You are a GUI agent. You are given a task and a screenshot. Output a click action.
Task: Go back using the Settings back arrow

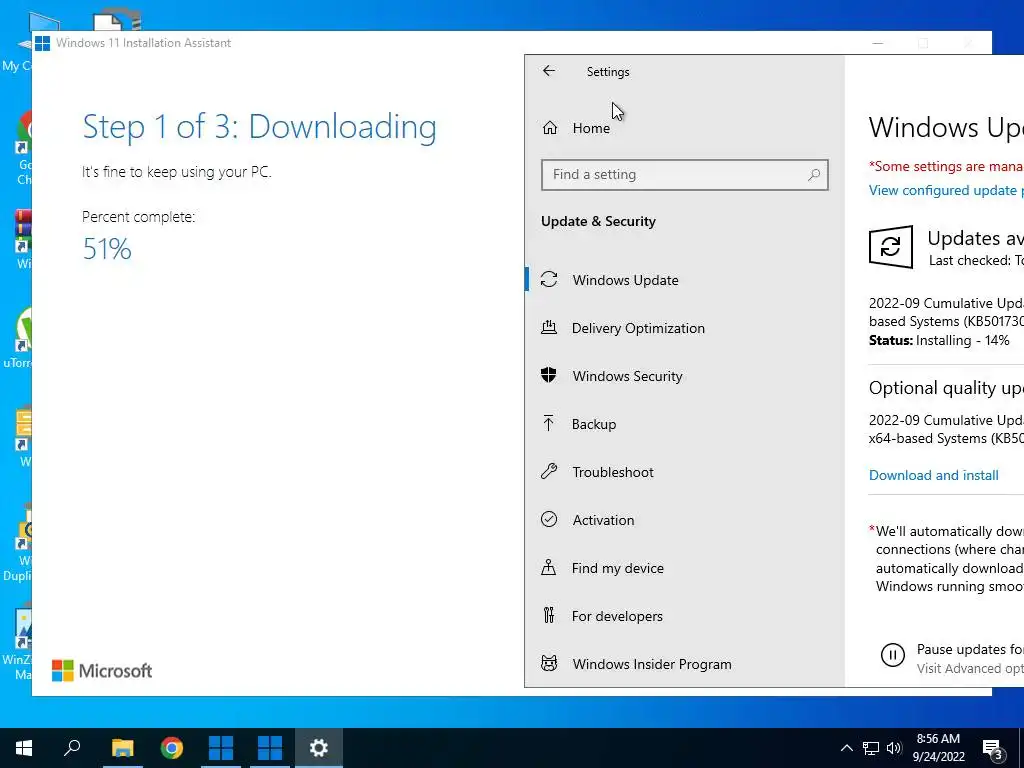pyautogui.click(x=549, y=71)
